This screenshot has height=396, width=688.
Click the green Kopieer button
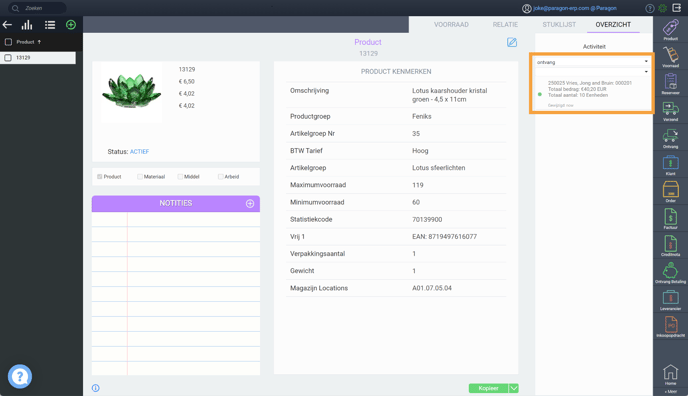click(488, 388)
